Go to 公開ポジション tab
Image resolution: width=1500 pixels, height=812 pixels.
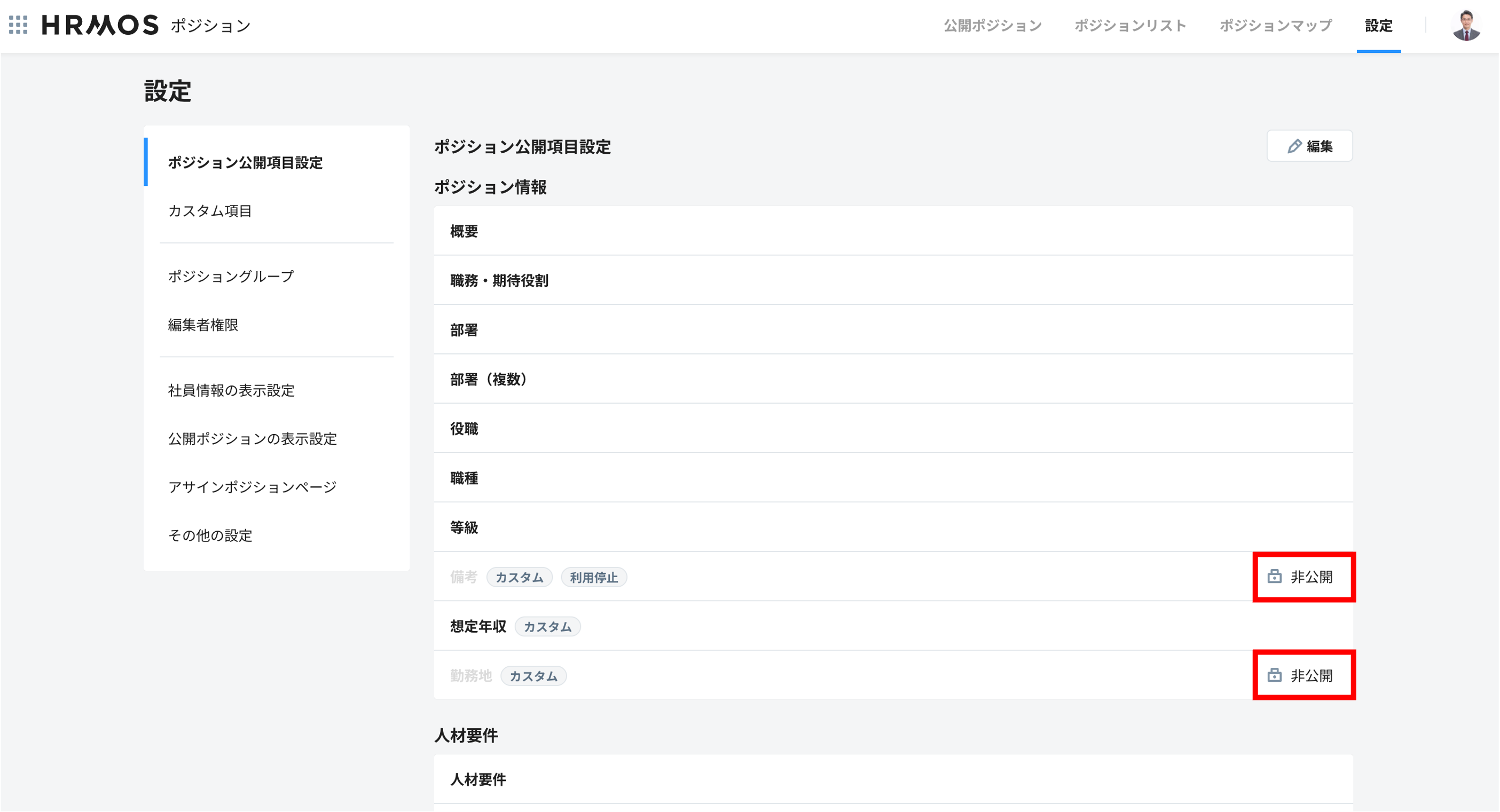coord(992,26)
